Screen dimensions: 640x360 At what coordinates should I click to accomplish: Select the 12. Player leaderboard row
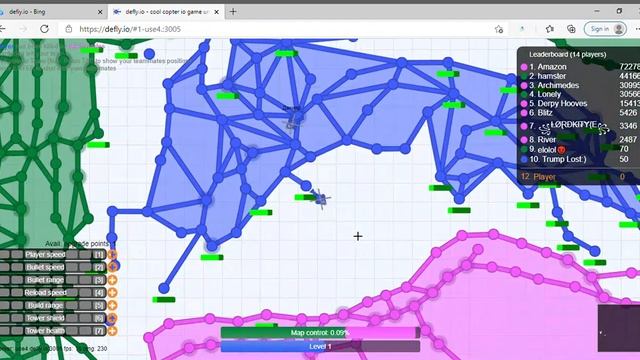tap(580, 177)
